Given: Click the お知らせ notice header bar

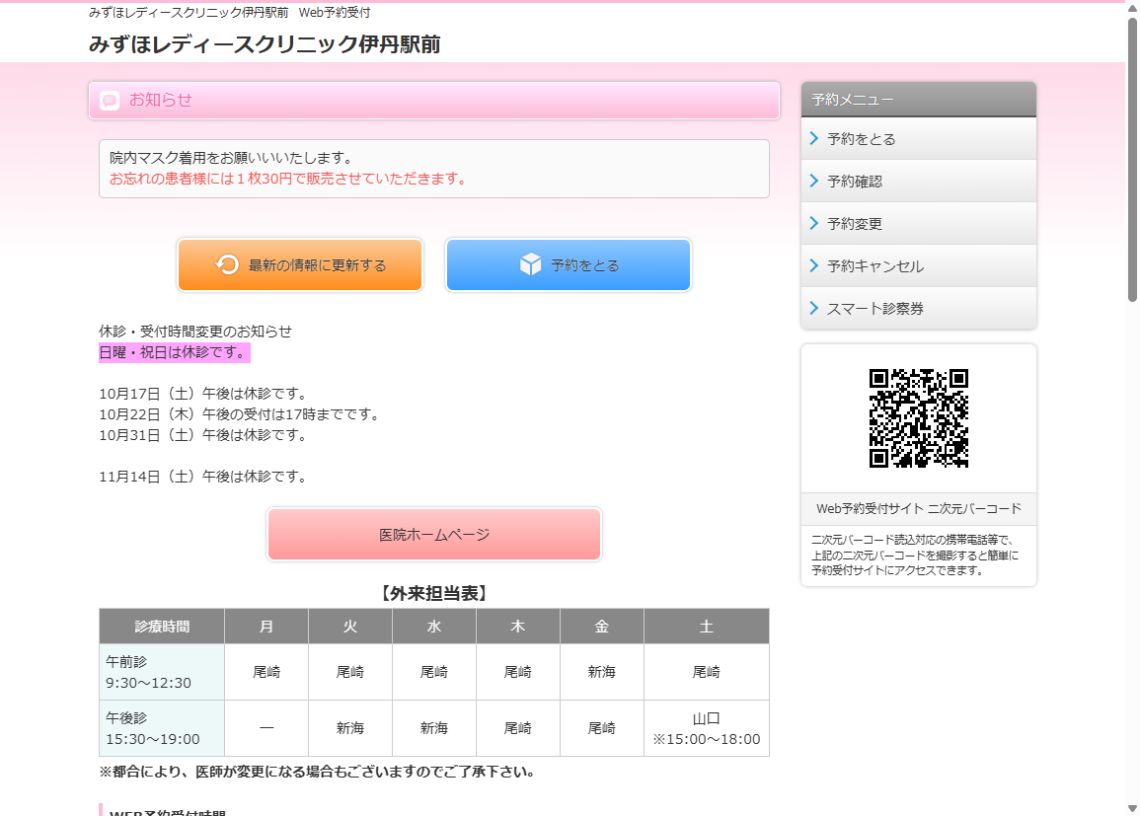Looking at the screenshot, I should (434, 100).
